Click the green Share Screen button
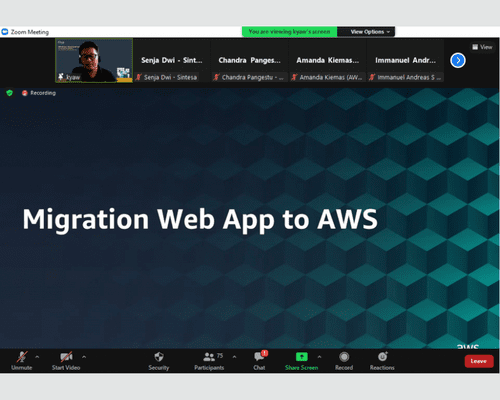This screenshot has width=500, height=400. pos(301,361)
